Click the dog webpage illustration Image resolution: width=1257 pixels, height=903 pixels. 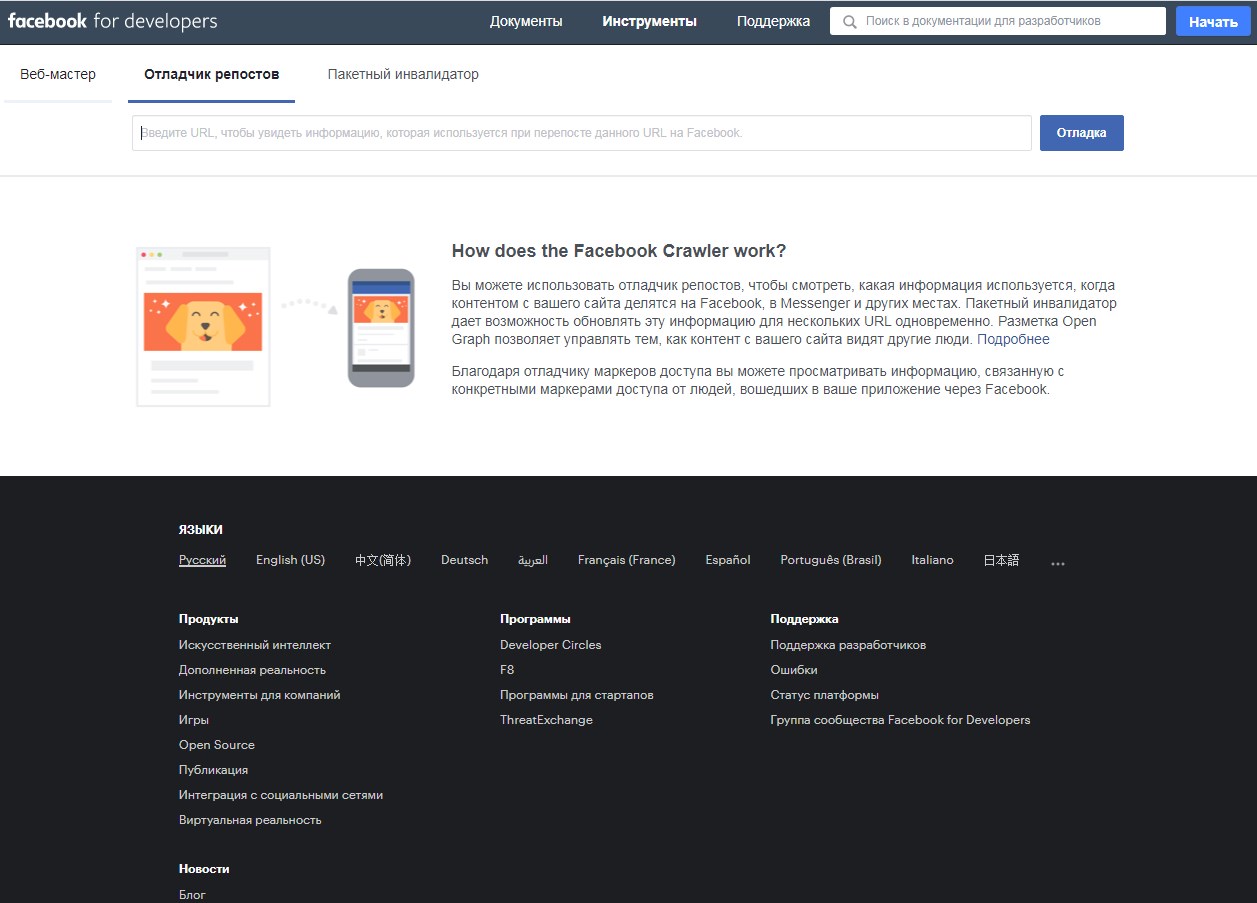203,327
